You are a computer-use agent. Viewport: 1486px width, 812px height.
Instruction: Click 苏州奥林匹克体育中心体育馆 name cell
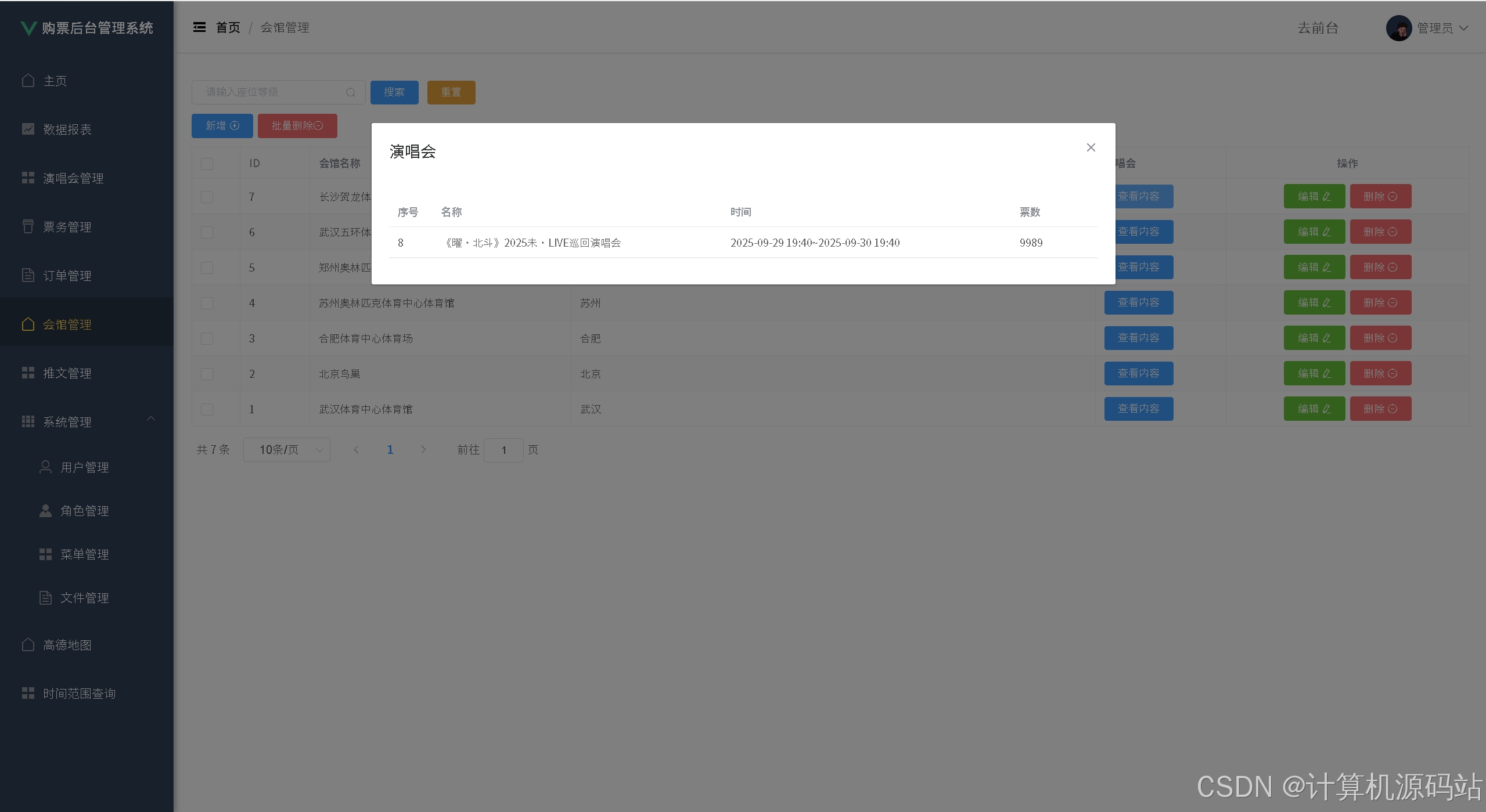[x=386, y=303]
